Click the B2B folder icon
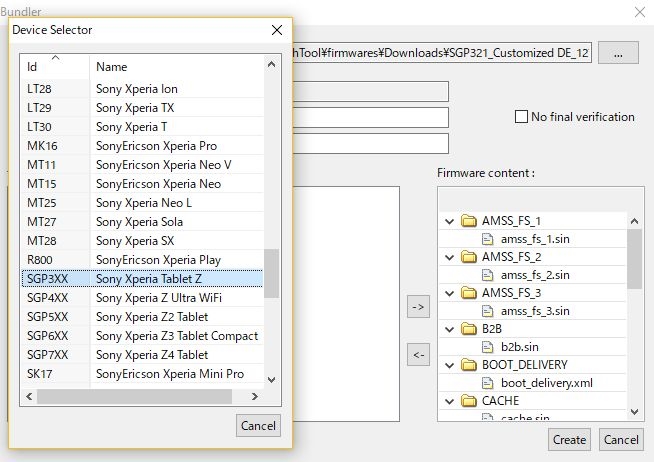This screenshot has height=462, width=654. (468, 329)
